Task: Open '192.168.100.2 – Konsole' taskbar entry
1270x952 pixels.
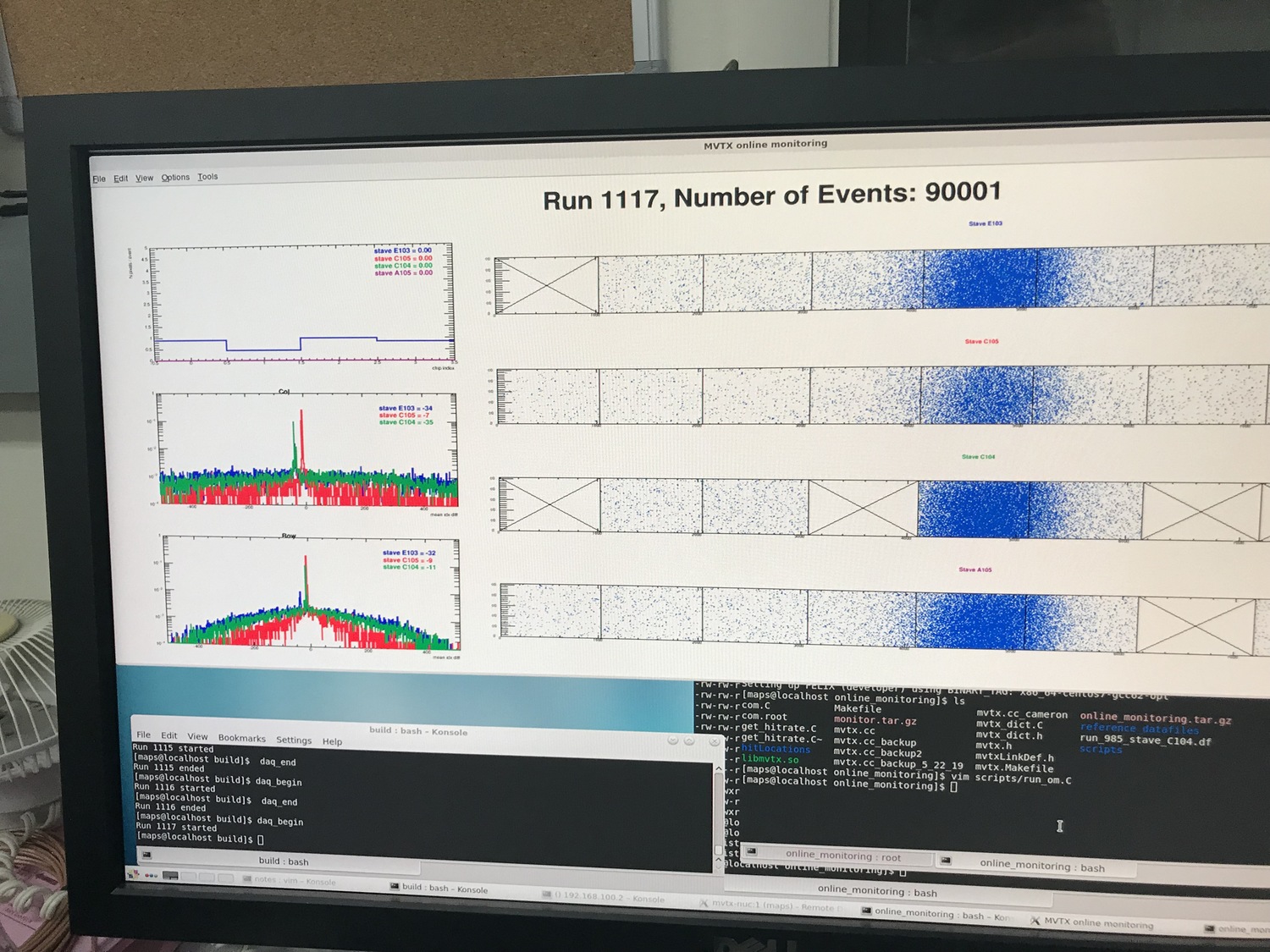Action: pyautogui.click(x=602, y=897)
